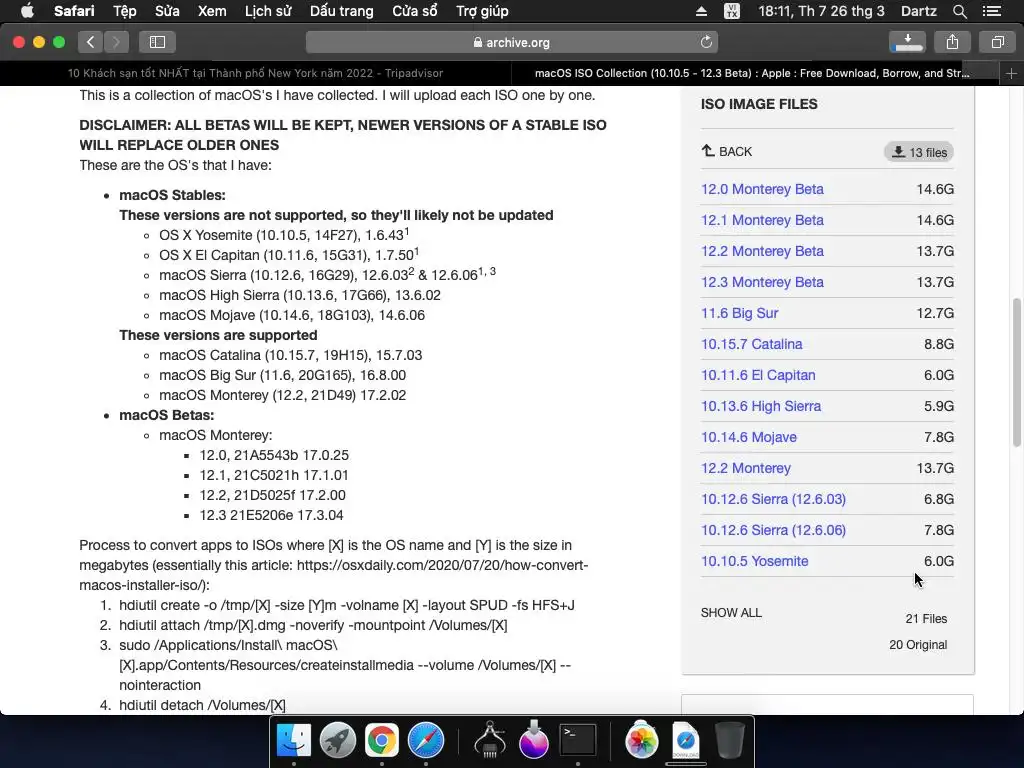Download 10.14.6 Mojave ISO
This screenshot has height=768, width=1024.
point(748,437)
